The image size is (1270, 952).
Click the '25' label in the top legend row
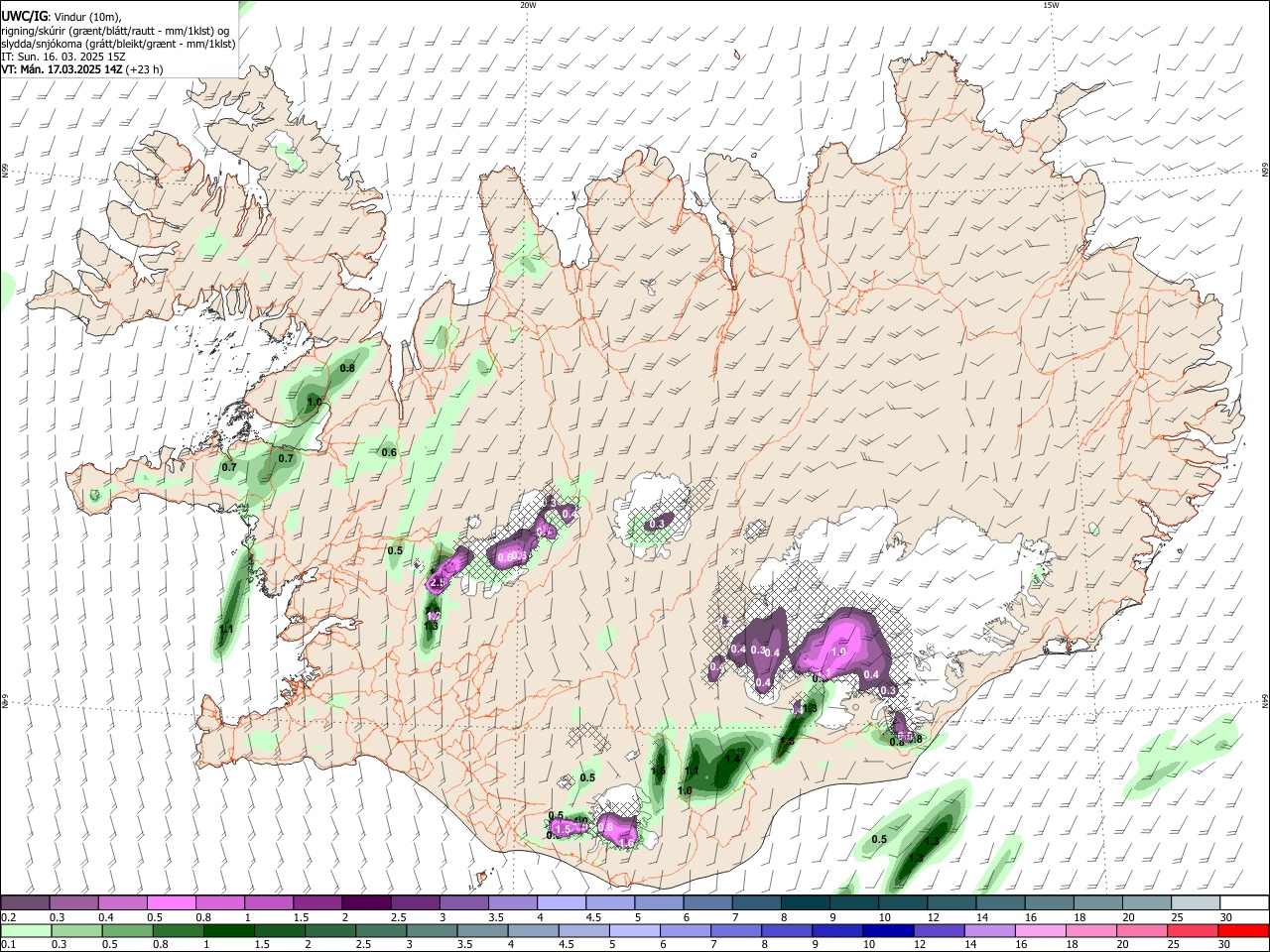click(1177, 917)
